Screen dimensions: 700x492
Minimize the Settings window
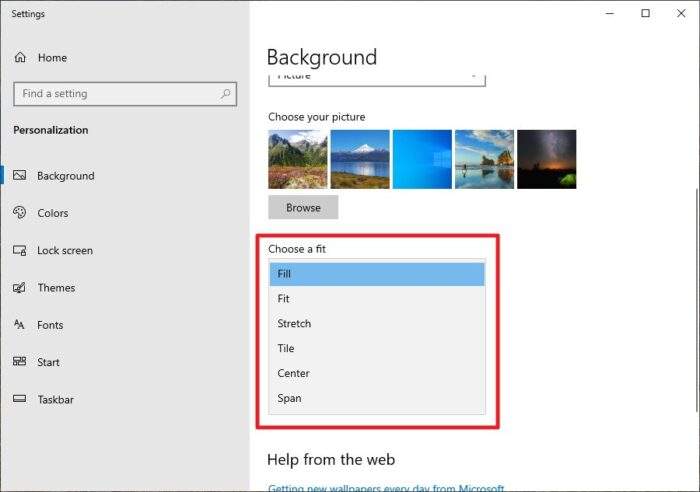610,13
